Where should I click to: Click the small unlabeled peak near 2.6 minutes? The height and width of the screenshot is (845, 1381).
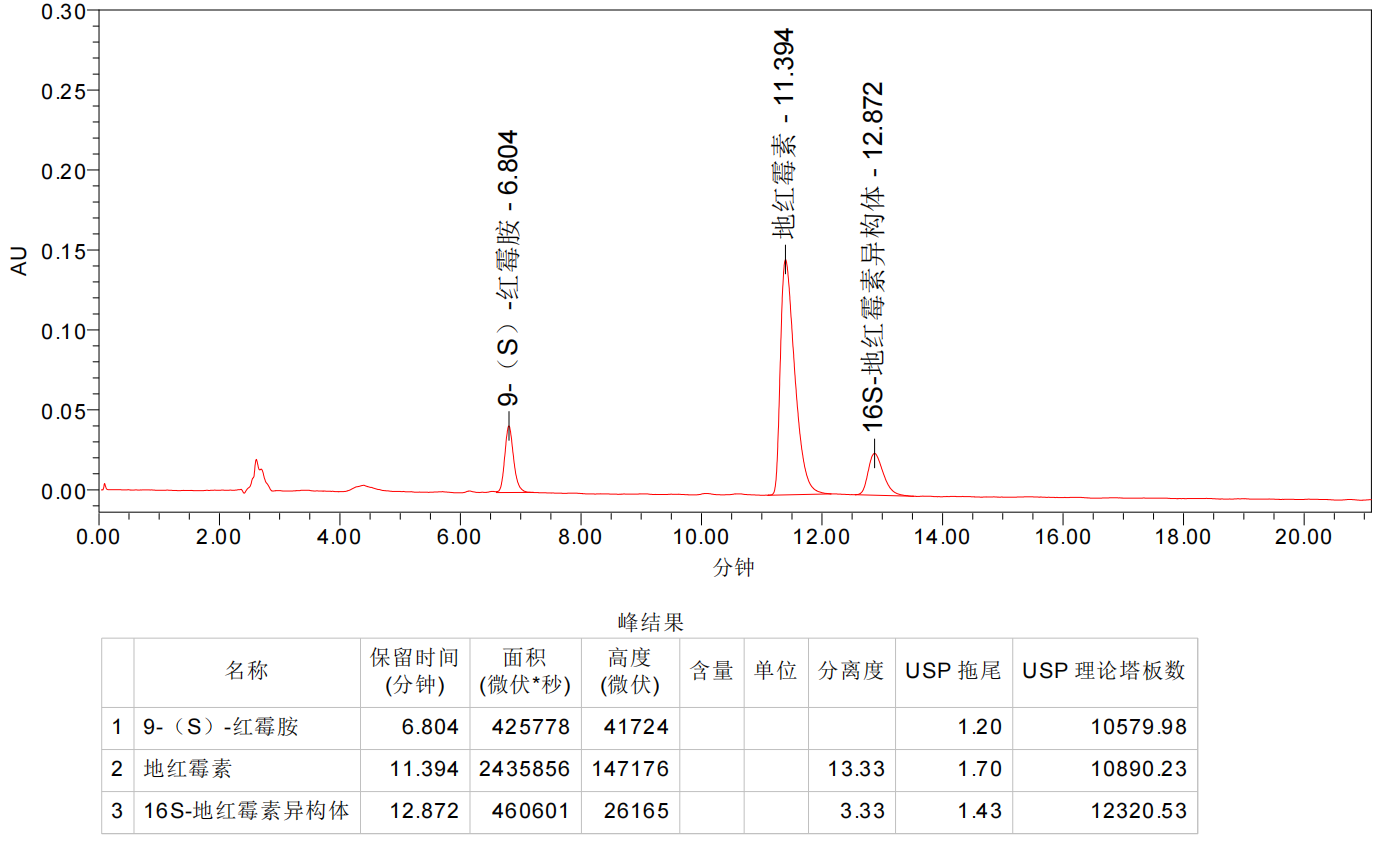click(x=257, y=465)
